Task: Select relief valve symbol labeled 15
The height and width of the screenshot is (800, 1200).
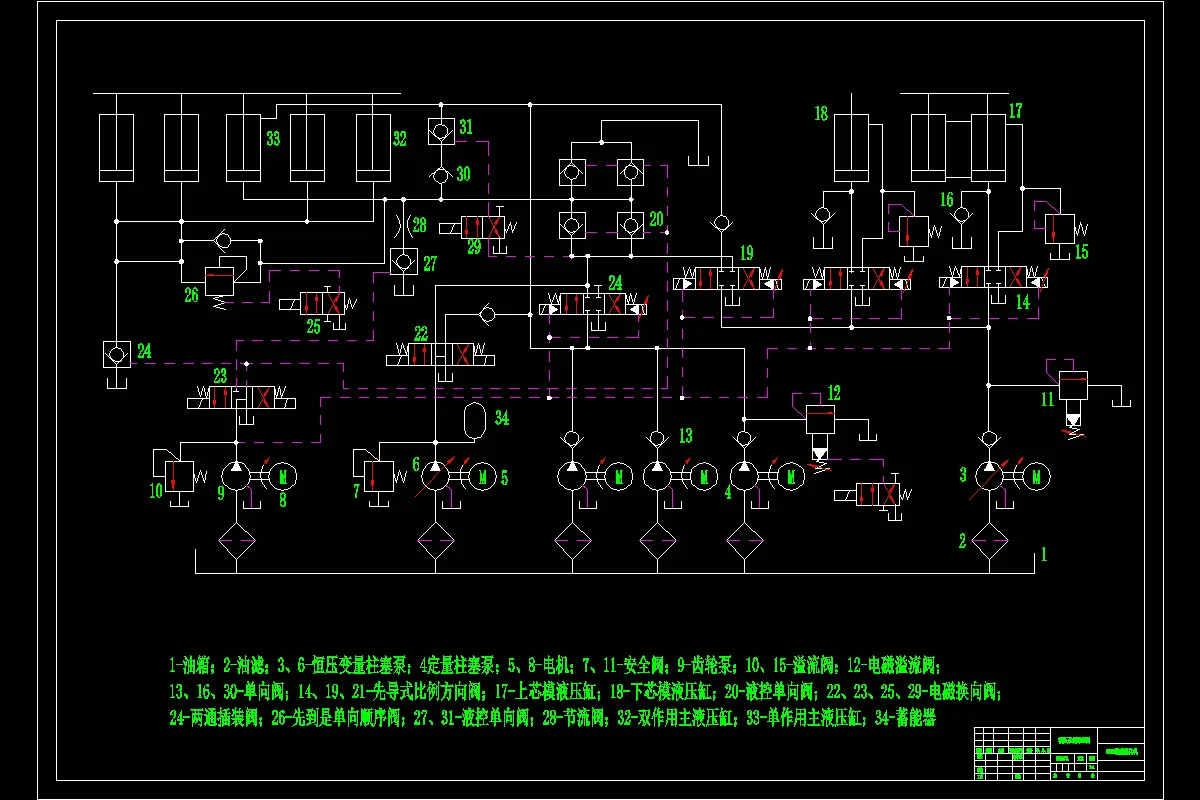Action: (1059, 229)
